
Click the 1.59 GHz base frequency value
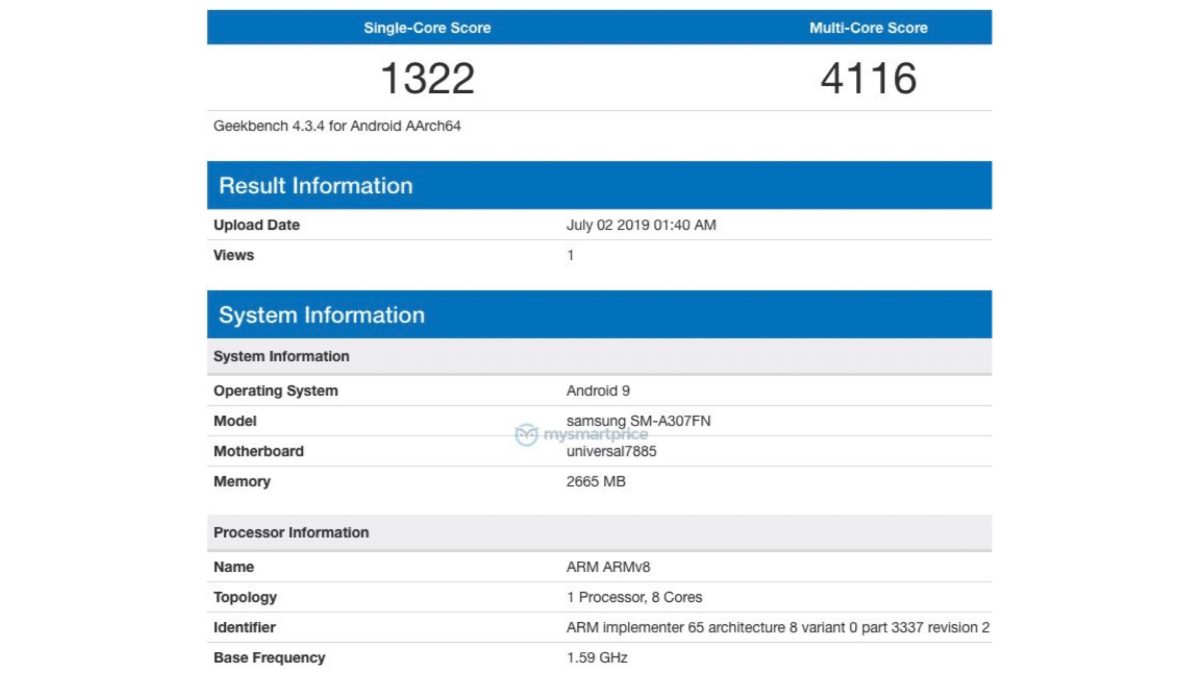(597, 657)
